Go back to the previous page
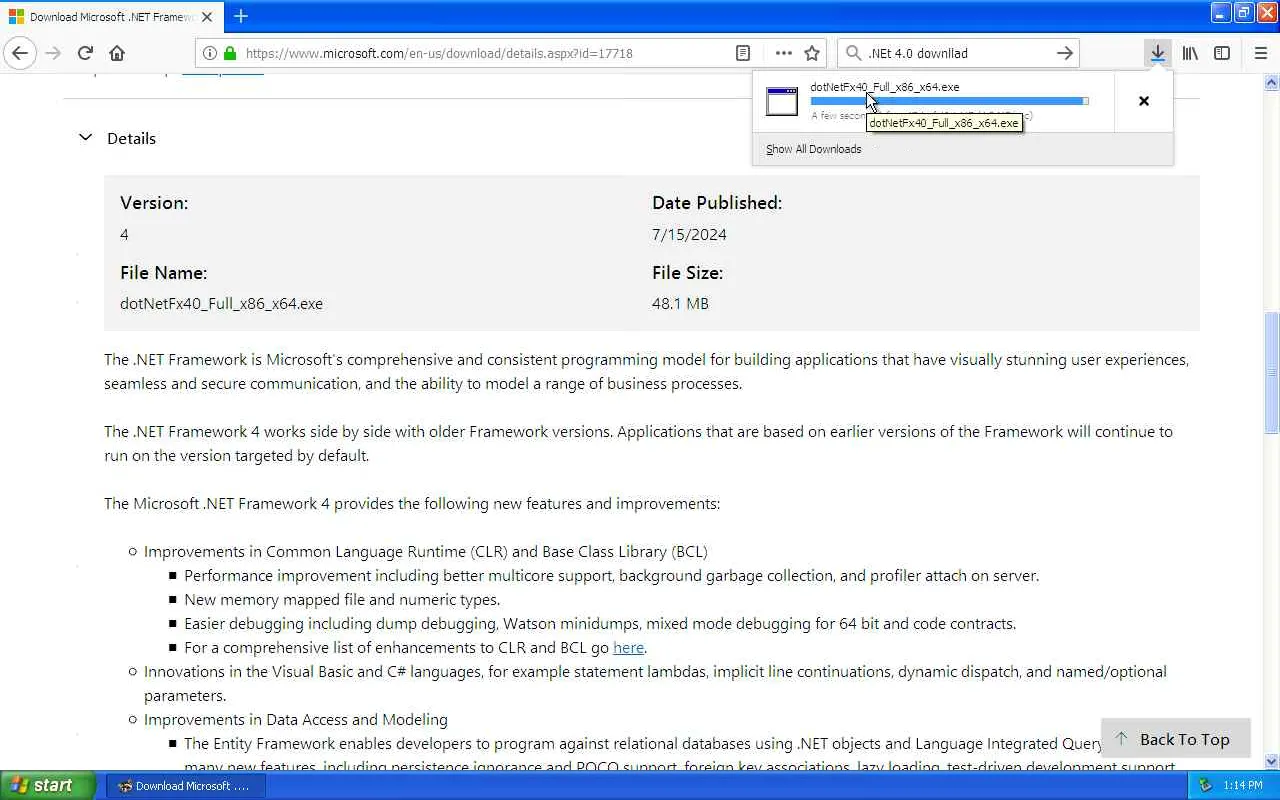Image resolution: width=1280 pixels, height=800 pixels. tap(20, 53)
